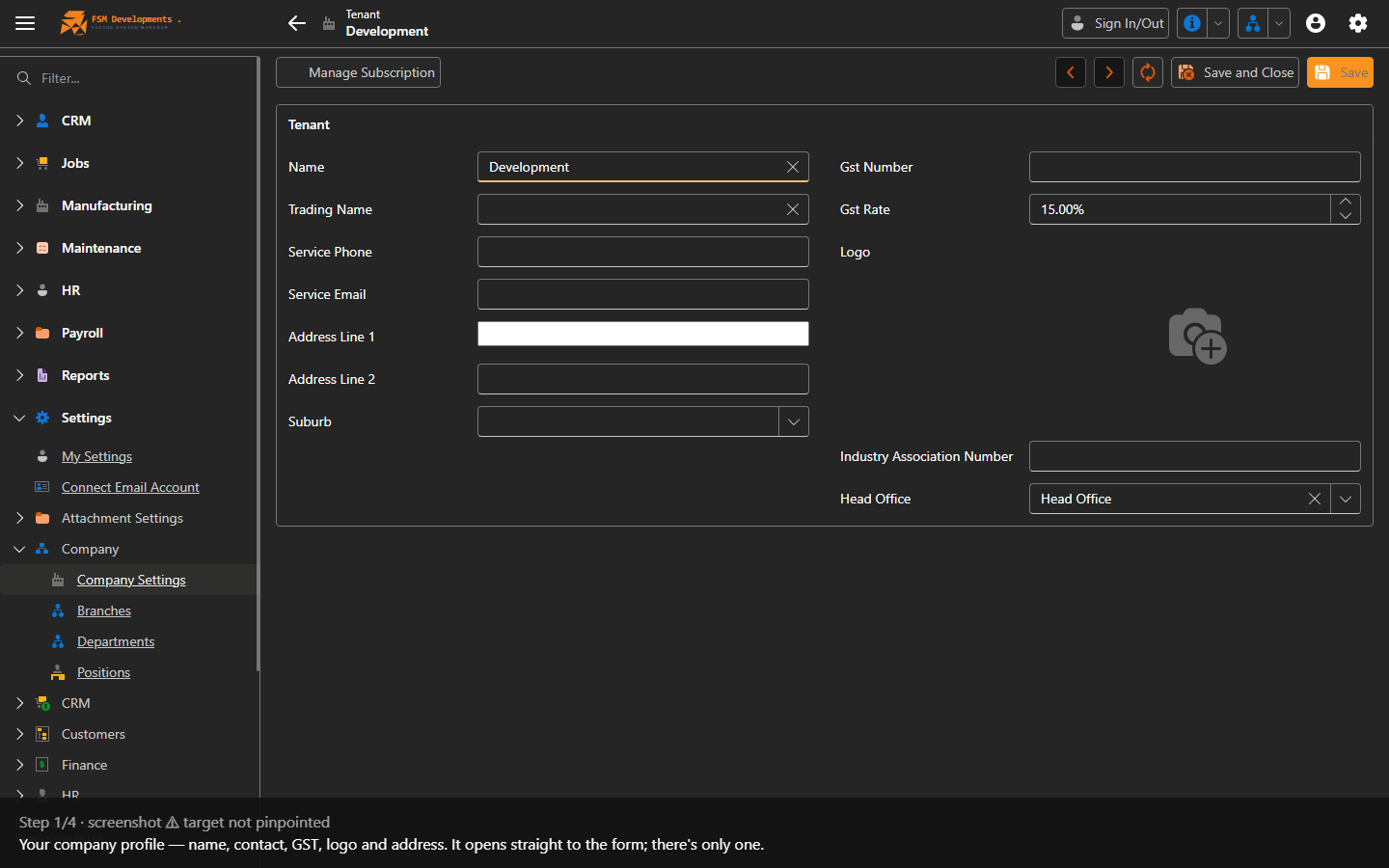Clear the Name field with X
Viewport: 1389px width, 868px height.
793,167
